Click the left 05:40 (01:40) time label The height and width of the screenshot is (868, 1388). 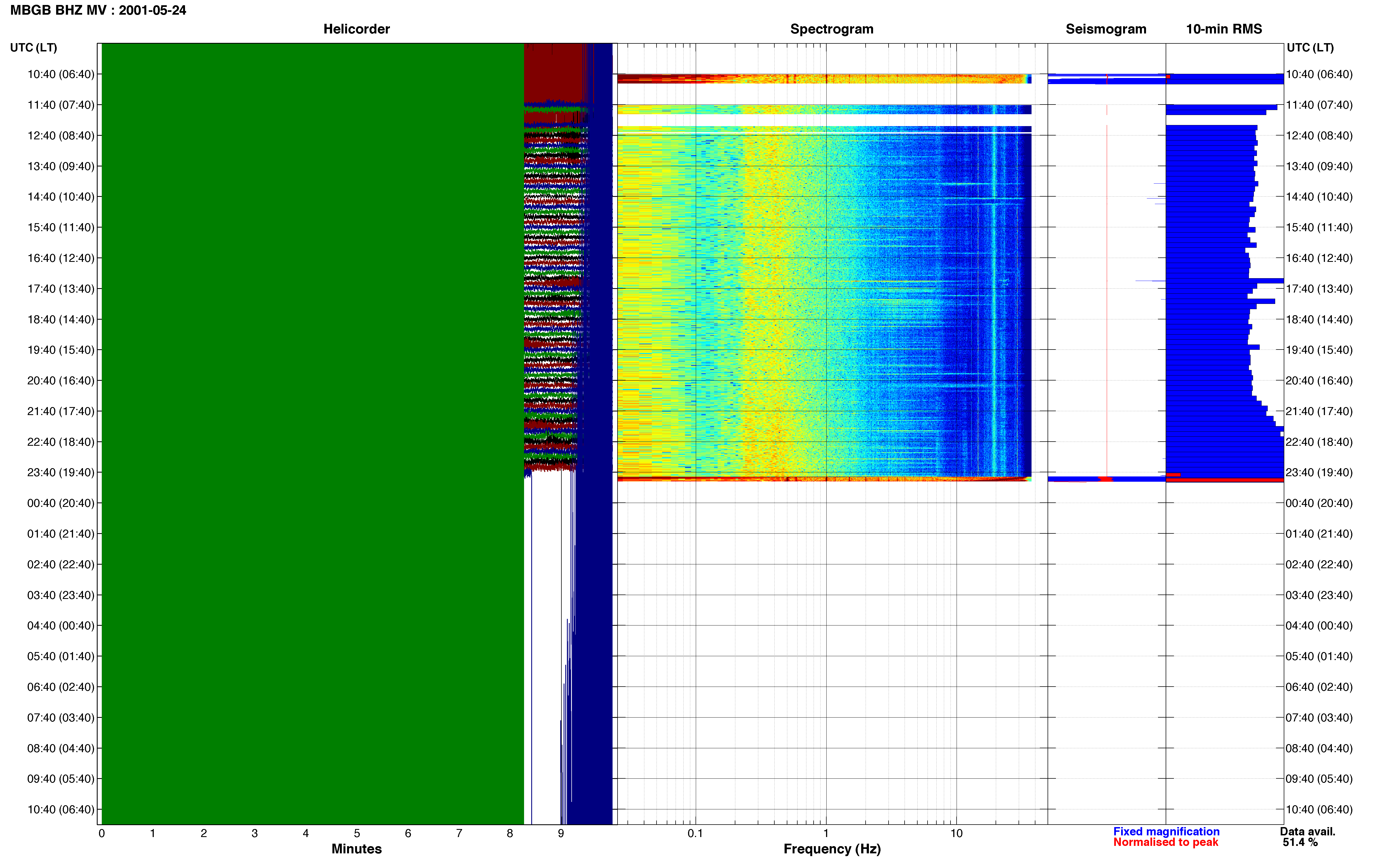point(61,656)
